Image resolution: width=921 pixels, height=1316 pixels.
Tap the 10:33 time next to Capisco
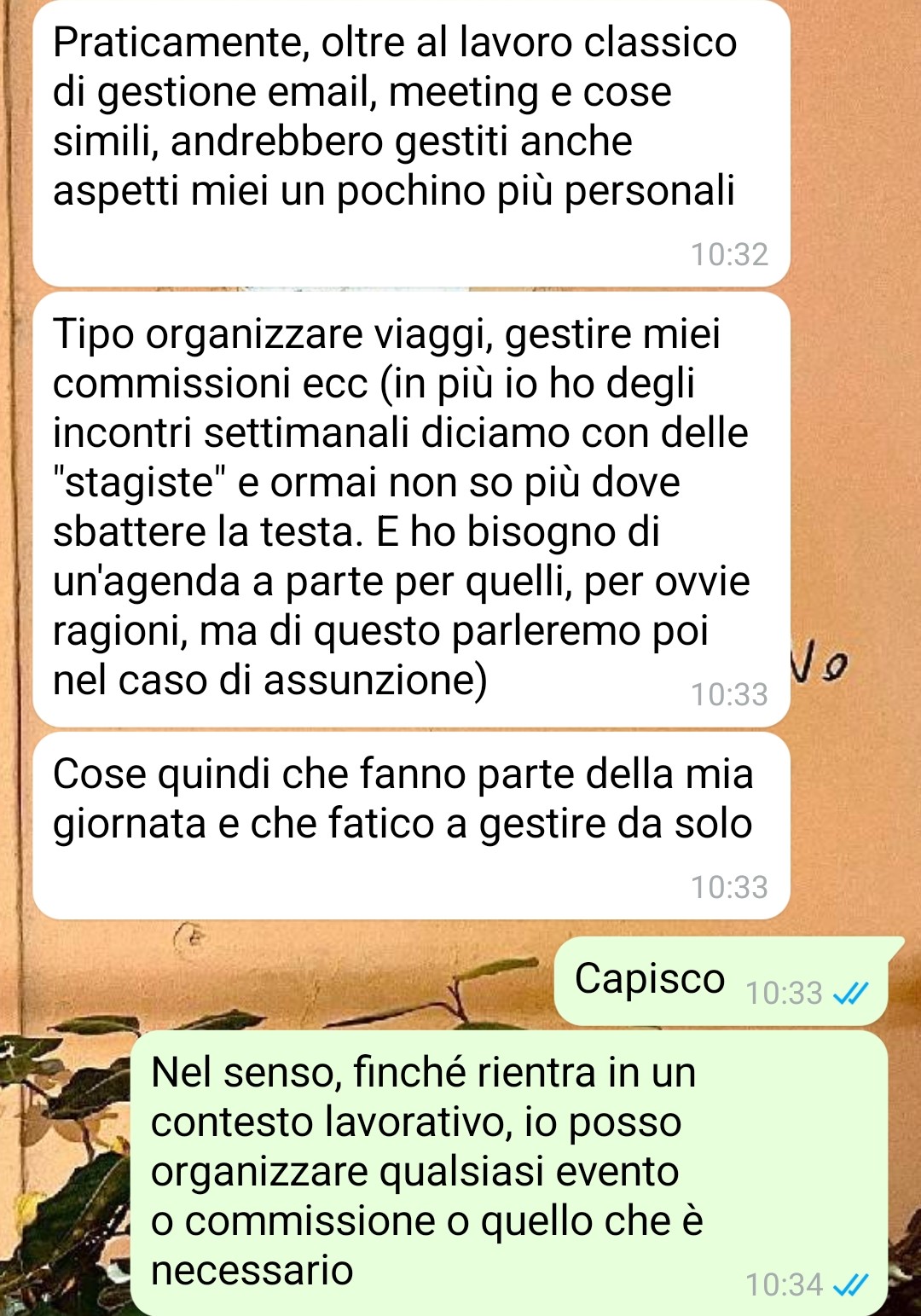784,993
